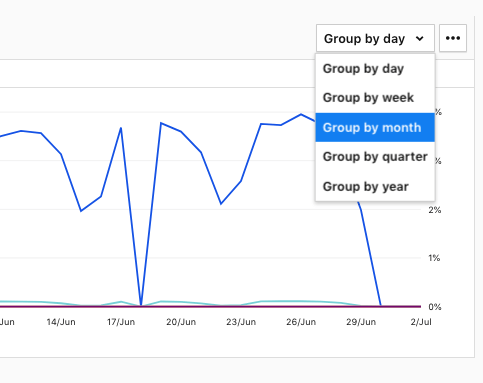Click the 1% y-axis label

434,258
